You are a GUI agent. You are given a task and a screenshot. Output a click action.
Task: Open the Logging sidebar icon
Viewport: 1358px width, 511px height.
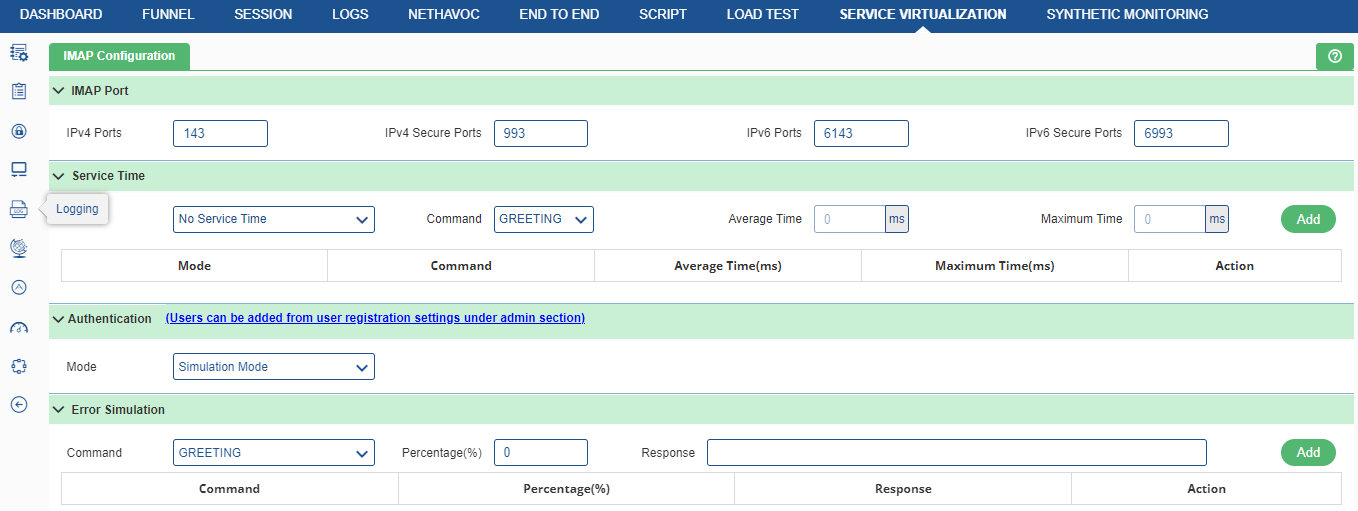click(18, 208)
